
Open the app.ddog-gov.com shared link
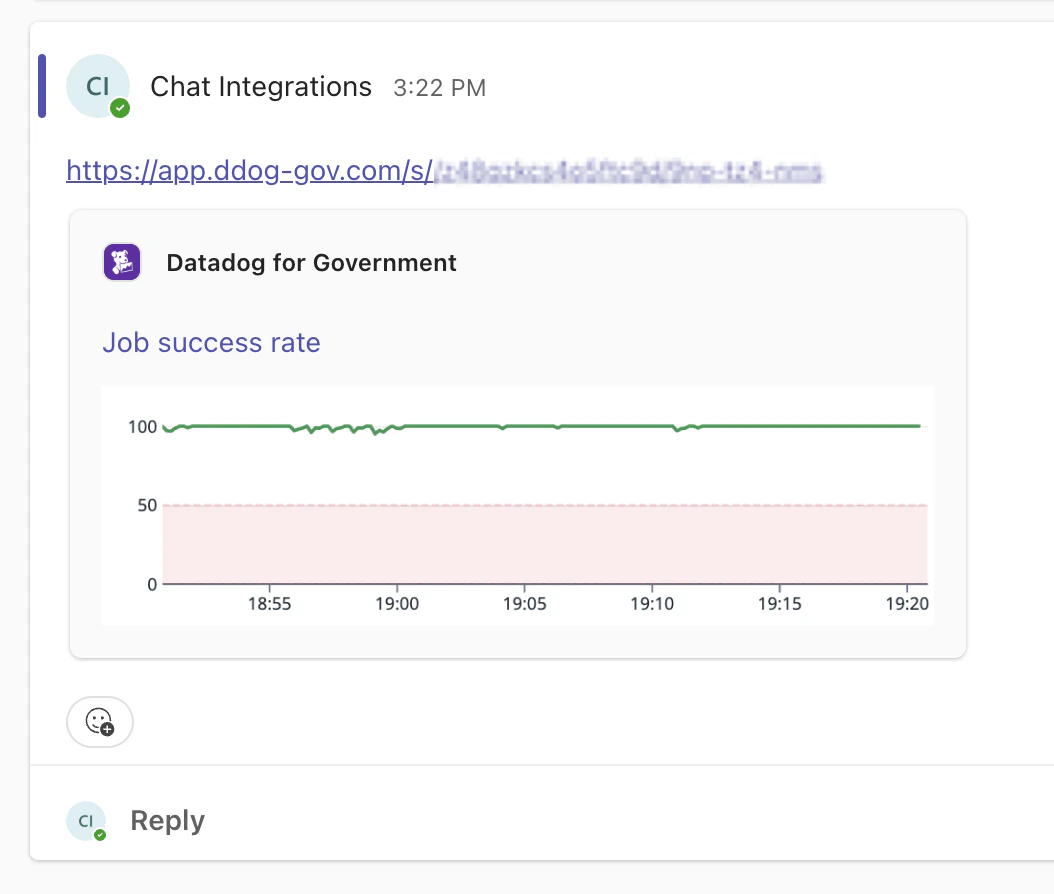[444, 171]
